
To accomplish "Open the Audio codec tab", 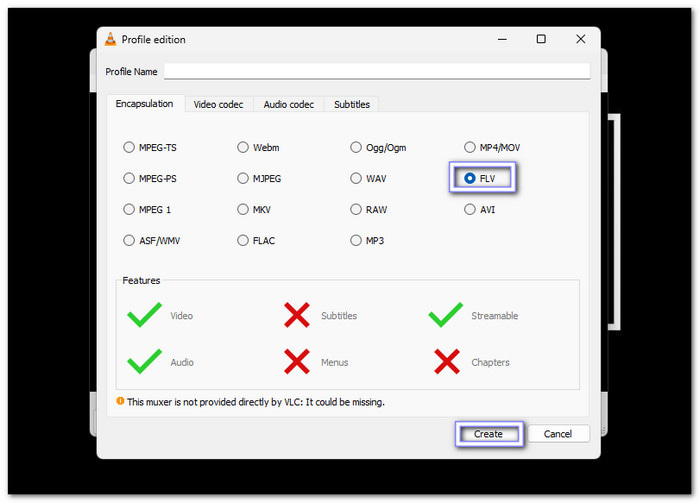I will [288, 104].
